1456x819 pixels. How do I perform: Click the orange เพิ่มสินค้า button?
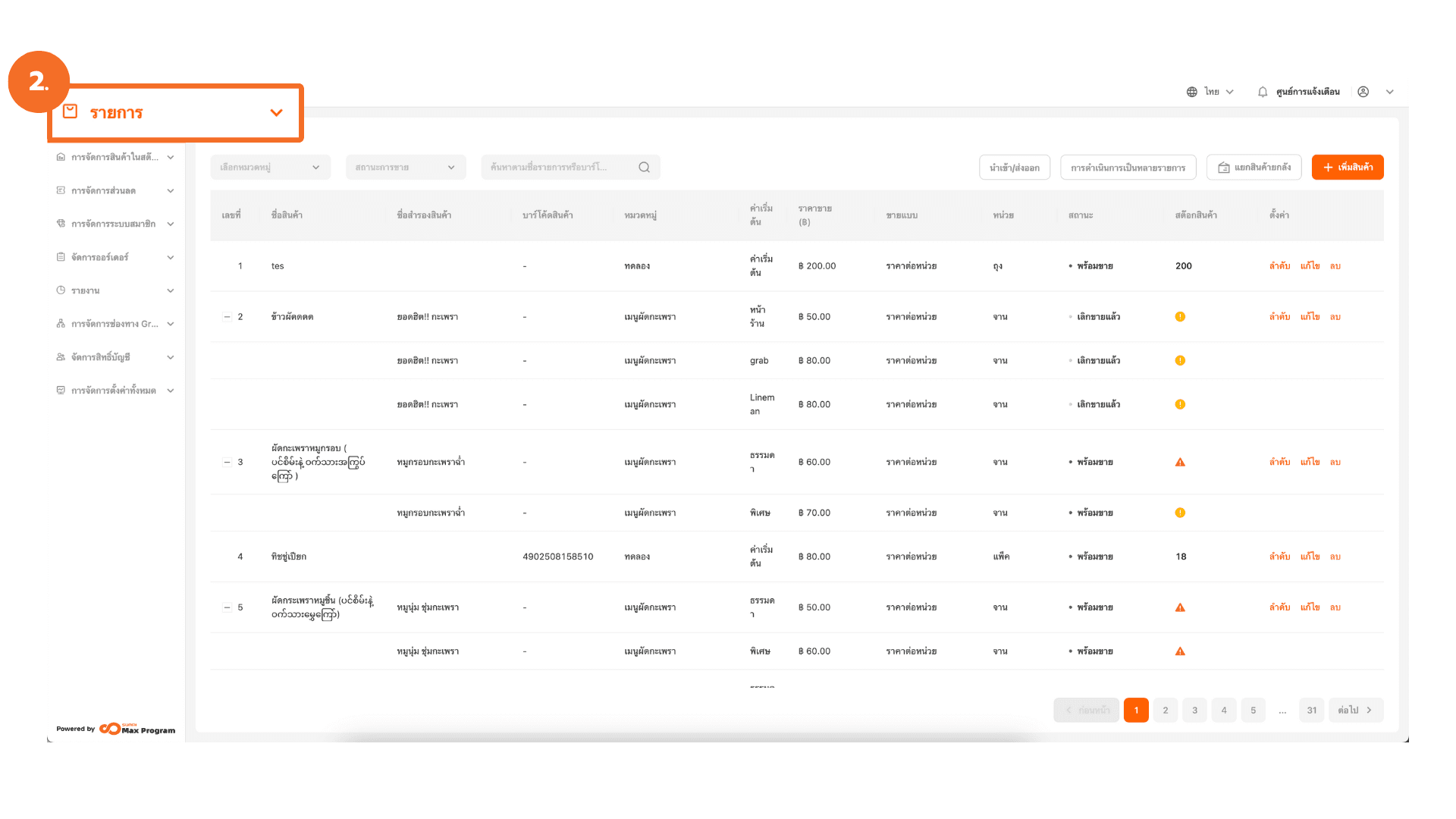1347,168
